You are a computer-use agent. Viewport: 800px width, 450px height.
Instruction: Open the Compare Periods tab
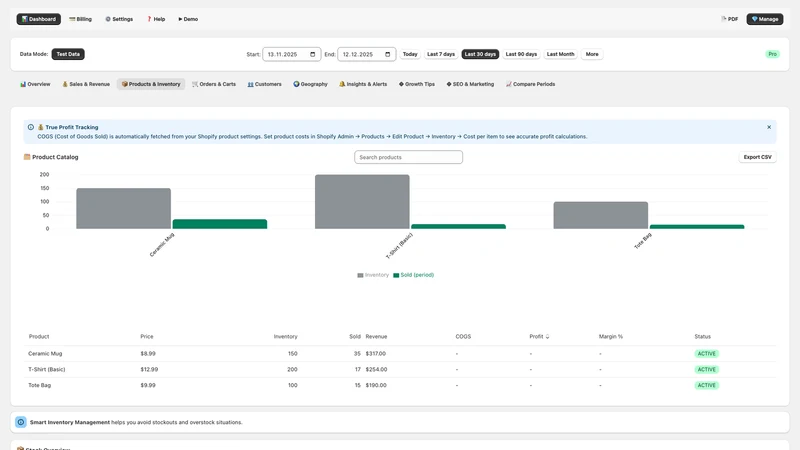tap(531, 84)
